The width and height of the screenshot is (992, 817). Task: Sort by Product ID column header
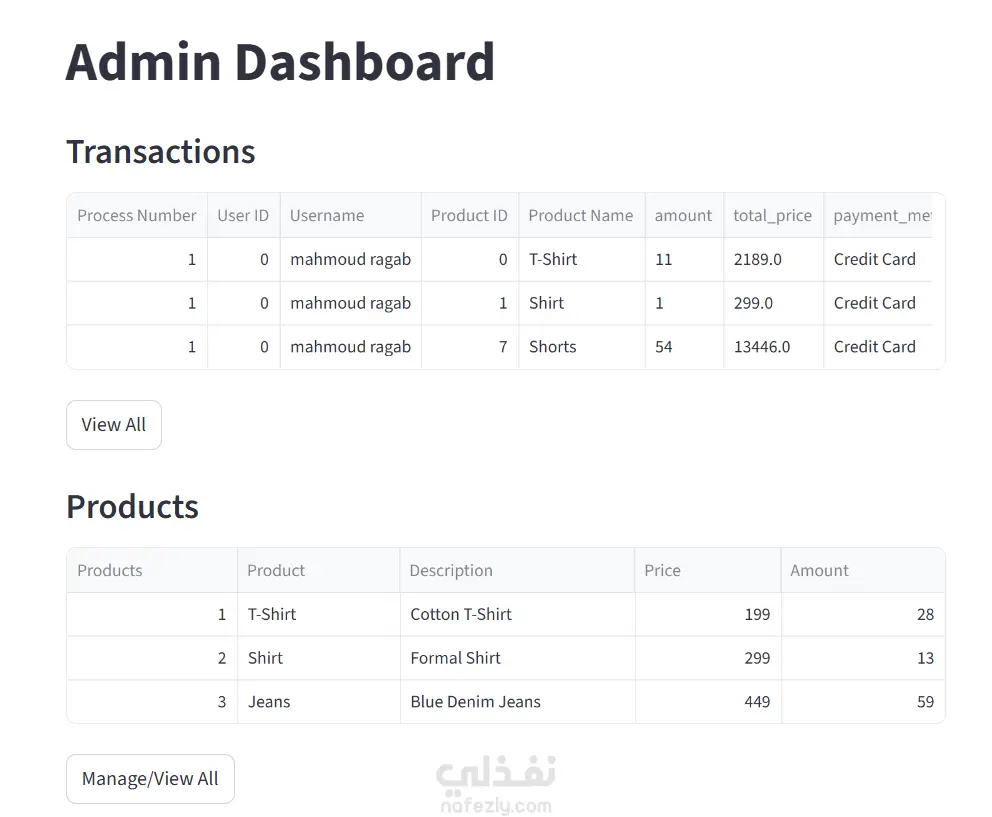tap(469, 215)
